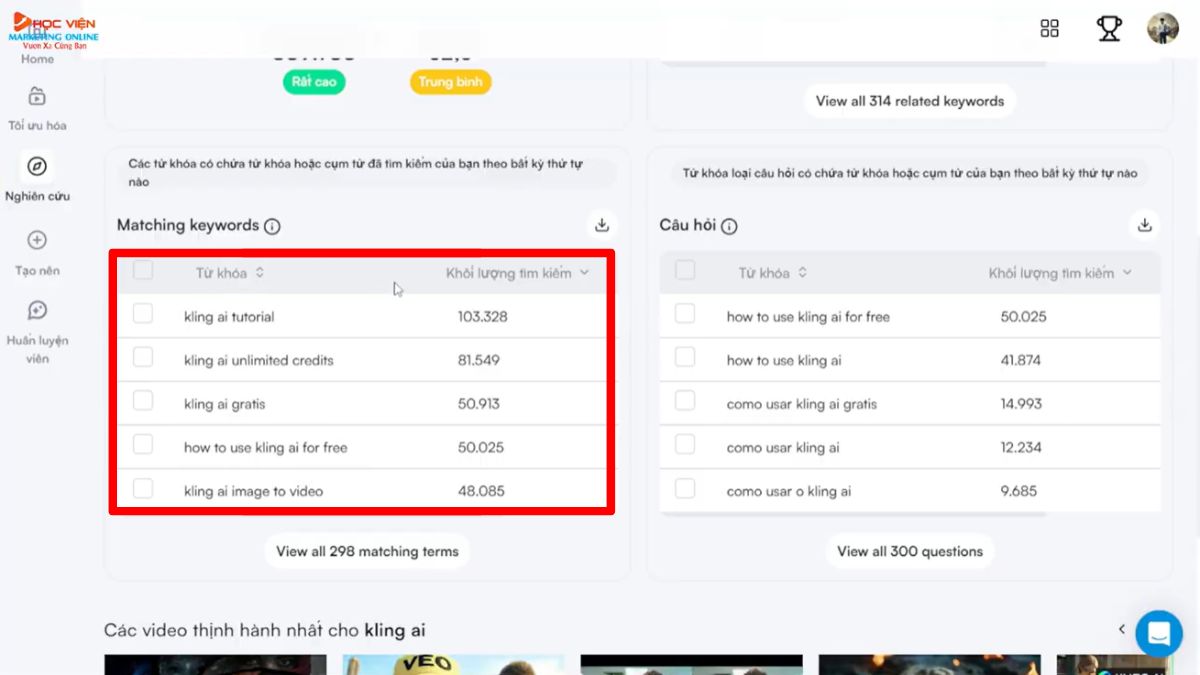Go to Tối ưu hóa in sidebar

[37, 108]
